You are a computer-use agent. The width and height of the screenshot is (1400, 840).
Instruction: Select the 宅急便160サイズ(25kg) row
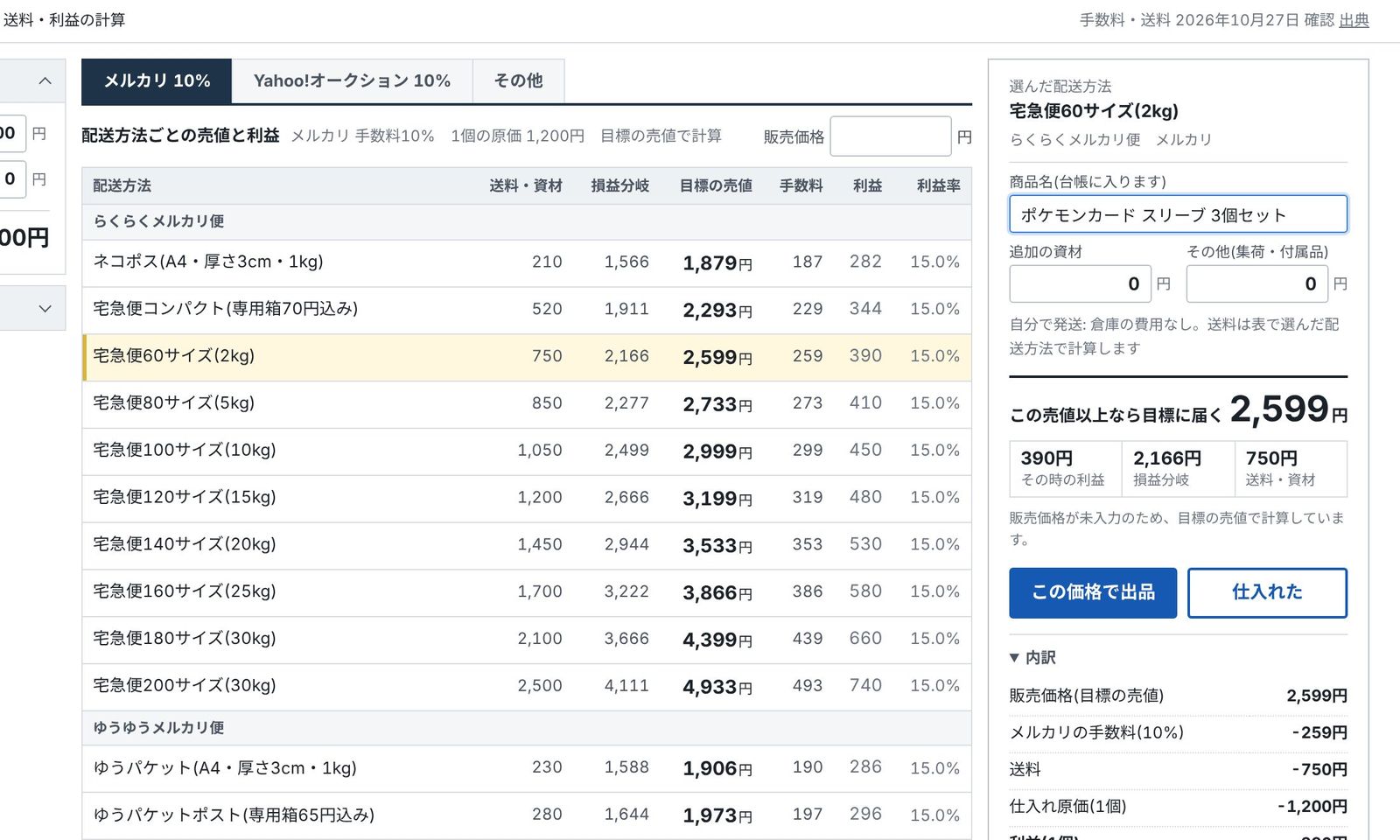[x=527, y=592]
